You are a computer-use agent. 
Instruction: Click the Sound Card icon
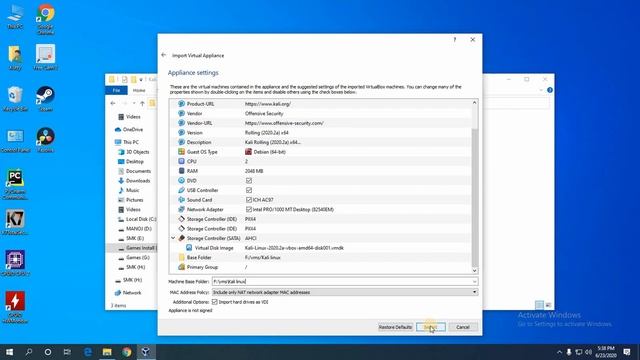pyautogui.click(x=181, y=200)
